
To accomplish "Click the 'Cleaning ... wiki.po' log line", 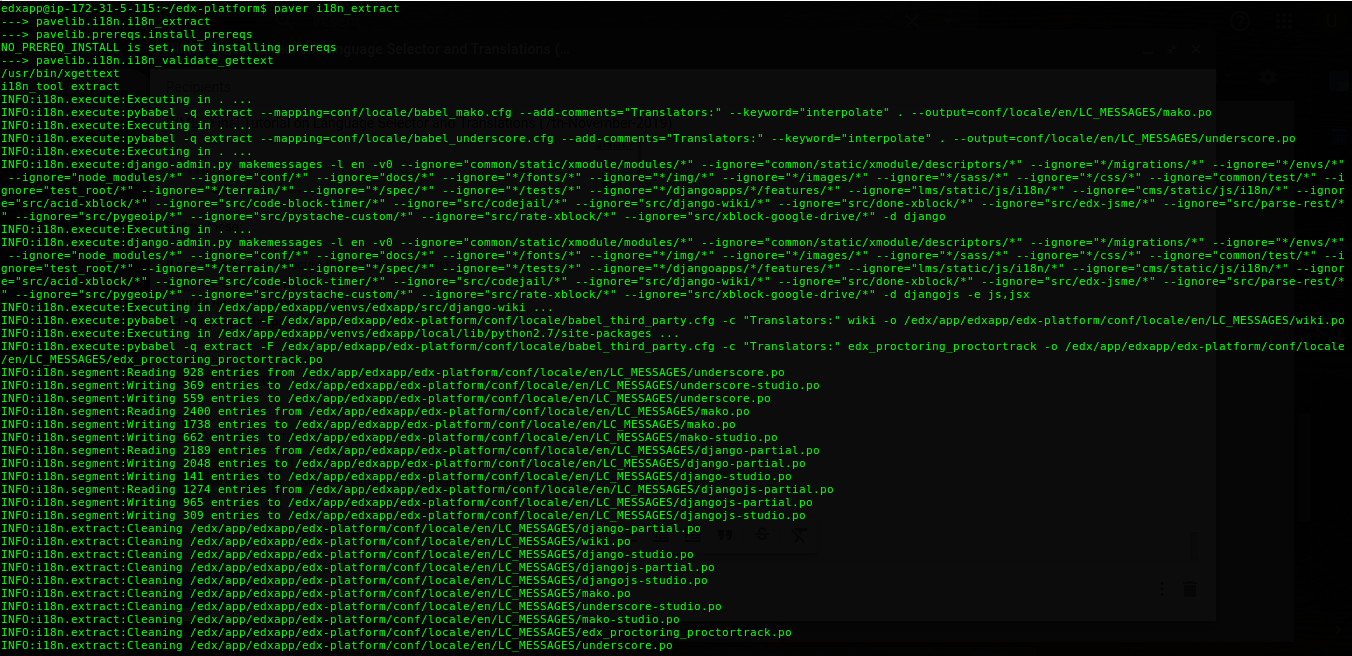I will click(x=316, y=541).
